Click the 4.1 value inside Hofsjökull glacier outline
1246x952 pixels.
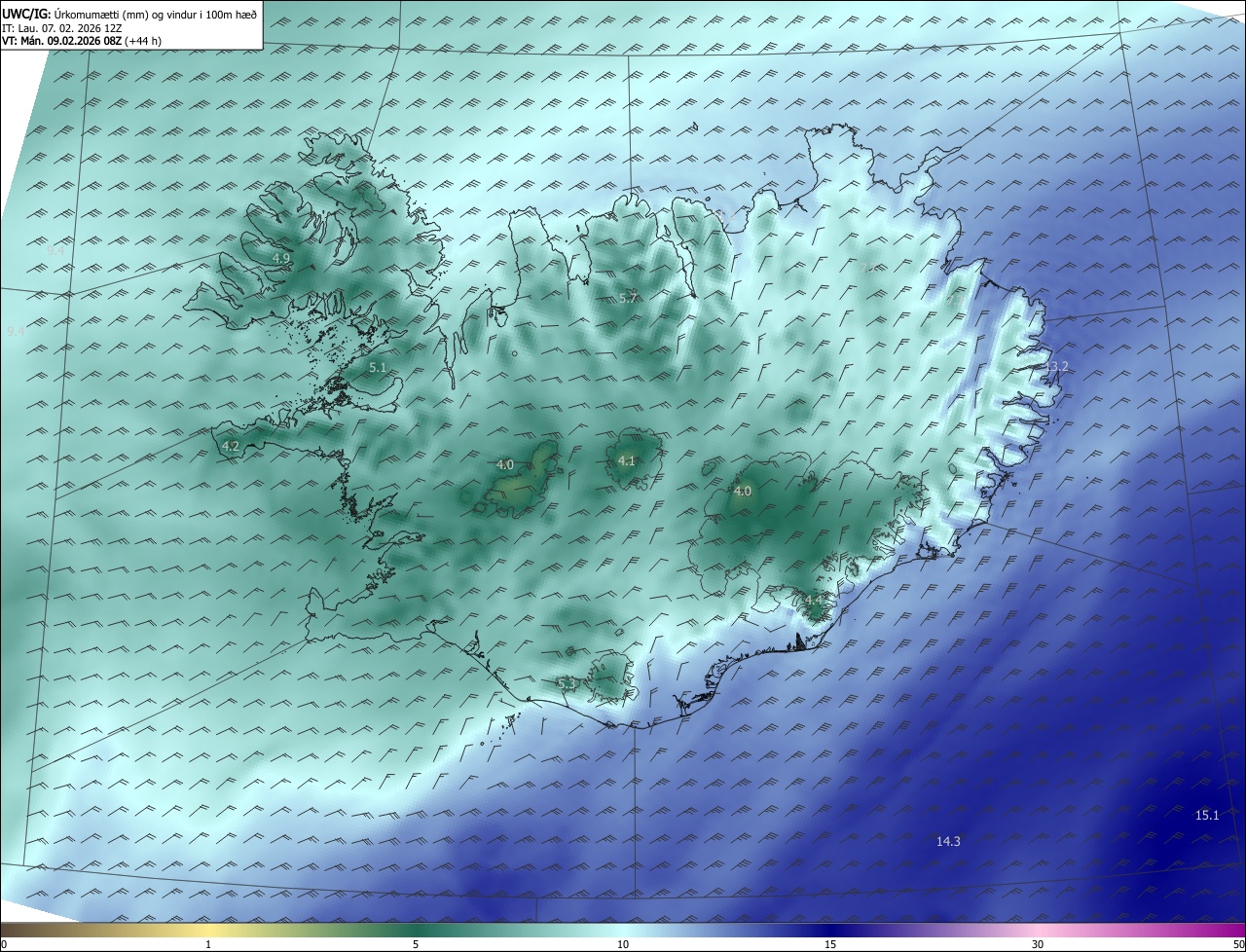(x=627, y=461)
